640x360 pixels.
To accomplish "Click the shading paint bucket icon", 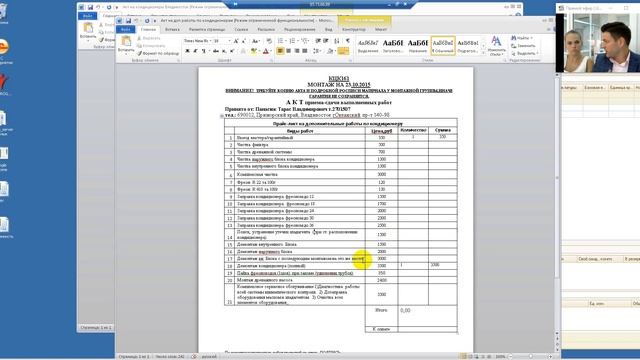I will click(x=330, y=51).
